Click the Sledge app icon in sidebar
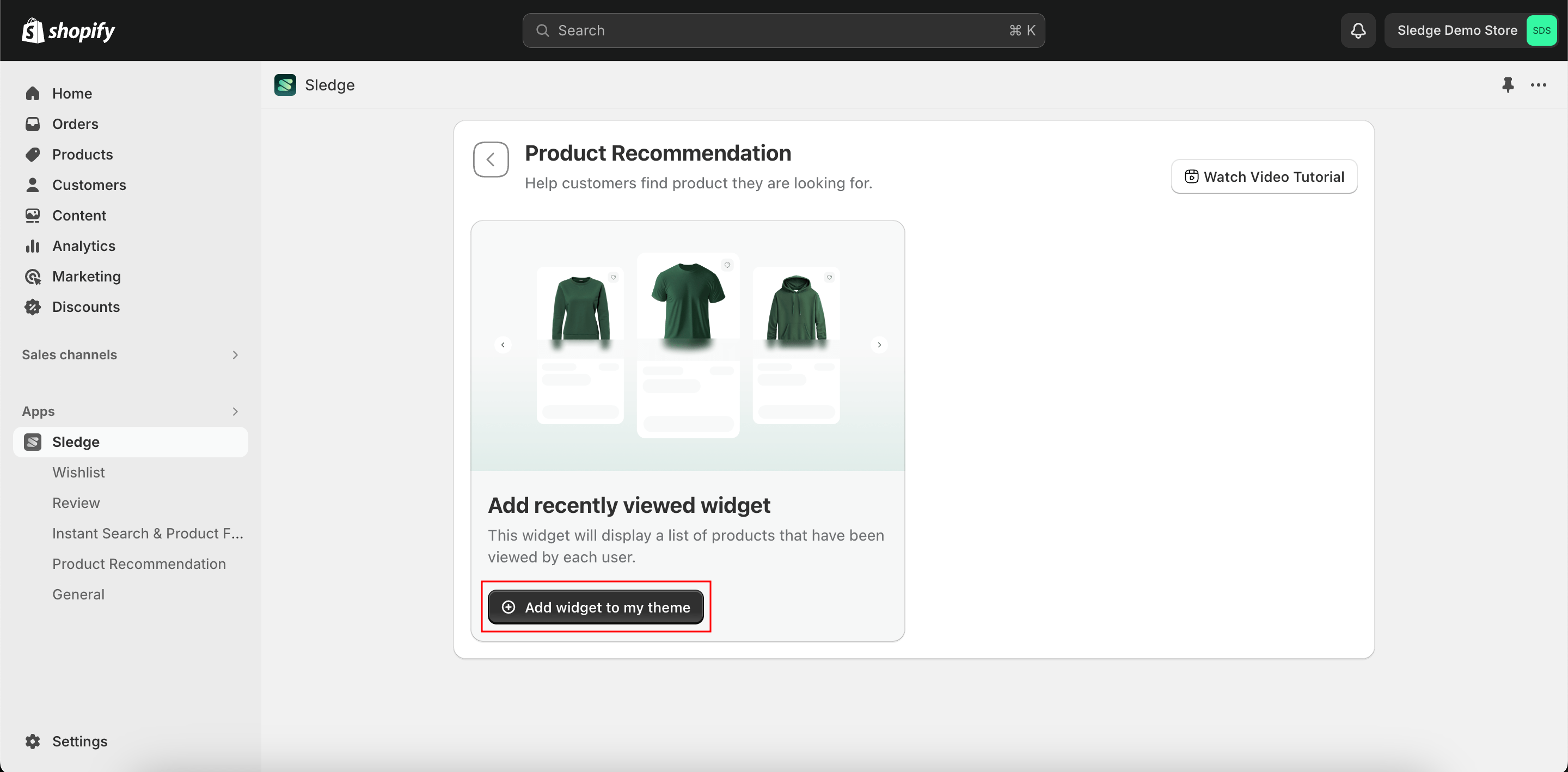1568x772 pixels. [33, 442]
